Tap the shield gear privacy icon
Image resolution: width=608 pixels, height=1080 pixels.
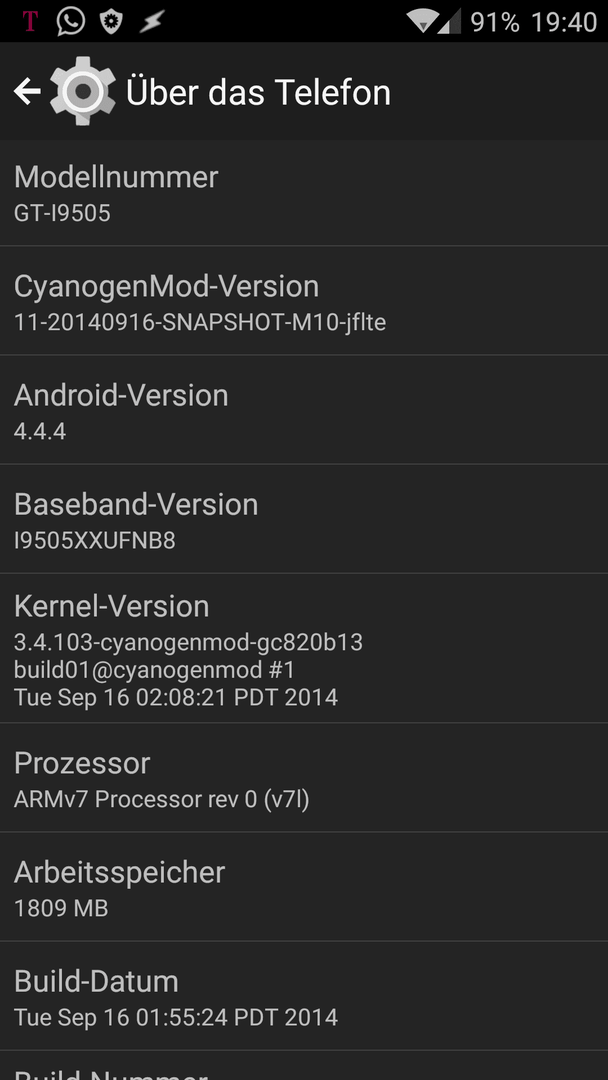point(110,21)
